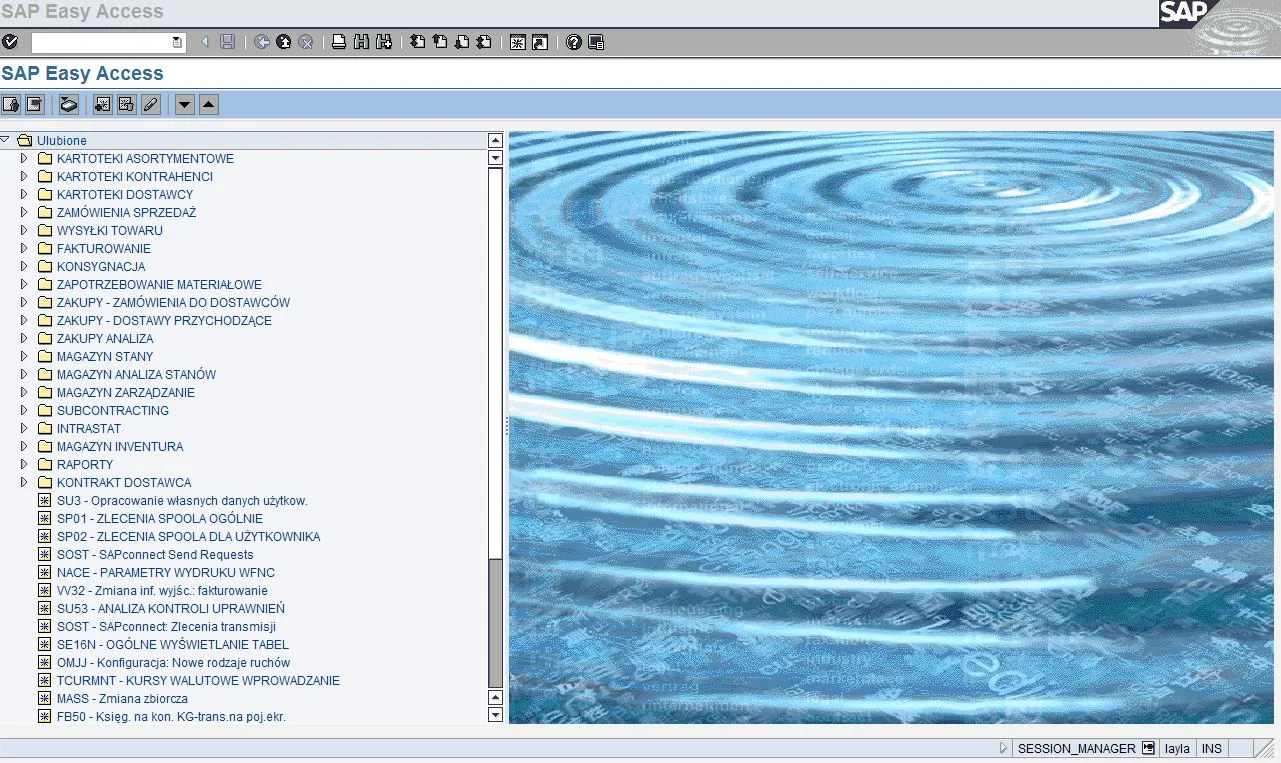This screenshot has height=763, width=1281.
Task: Click the Enter checkmark icon in the toolbar
Action: [x=10, y=42]
